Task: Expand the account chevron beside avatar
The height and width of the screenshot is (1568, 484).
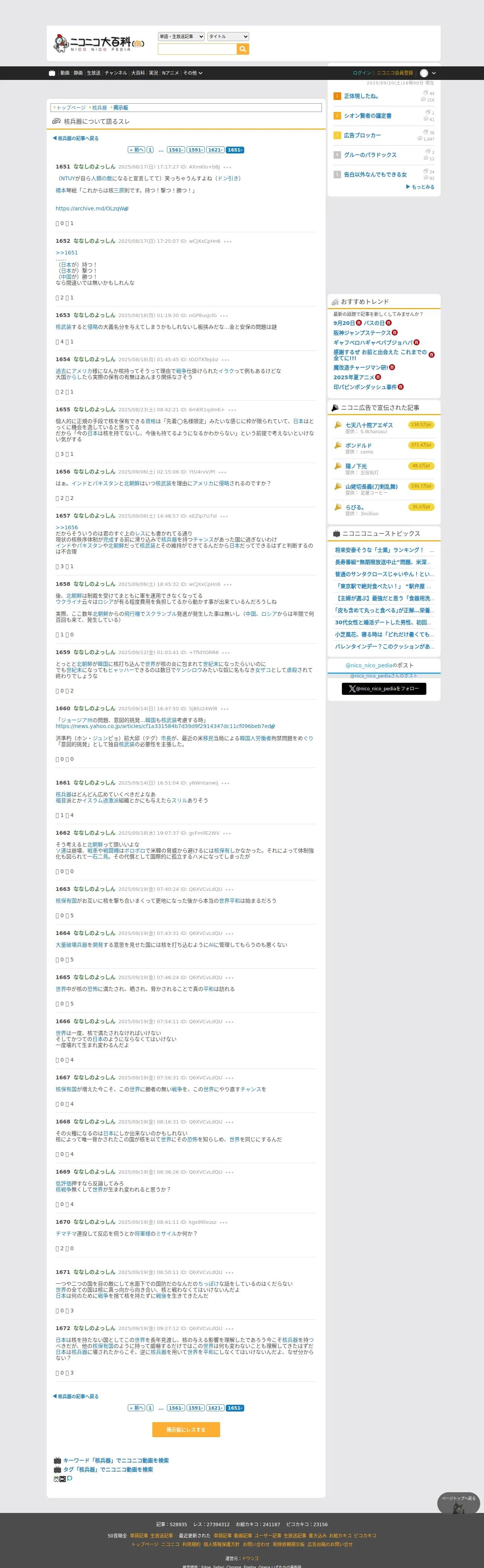Action: click(433, 73)
